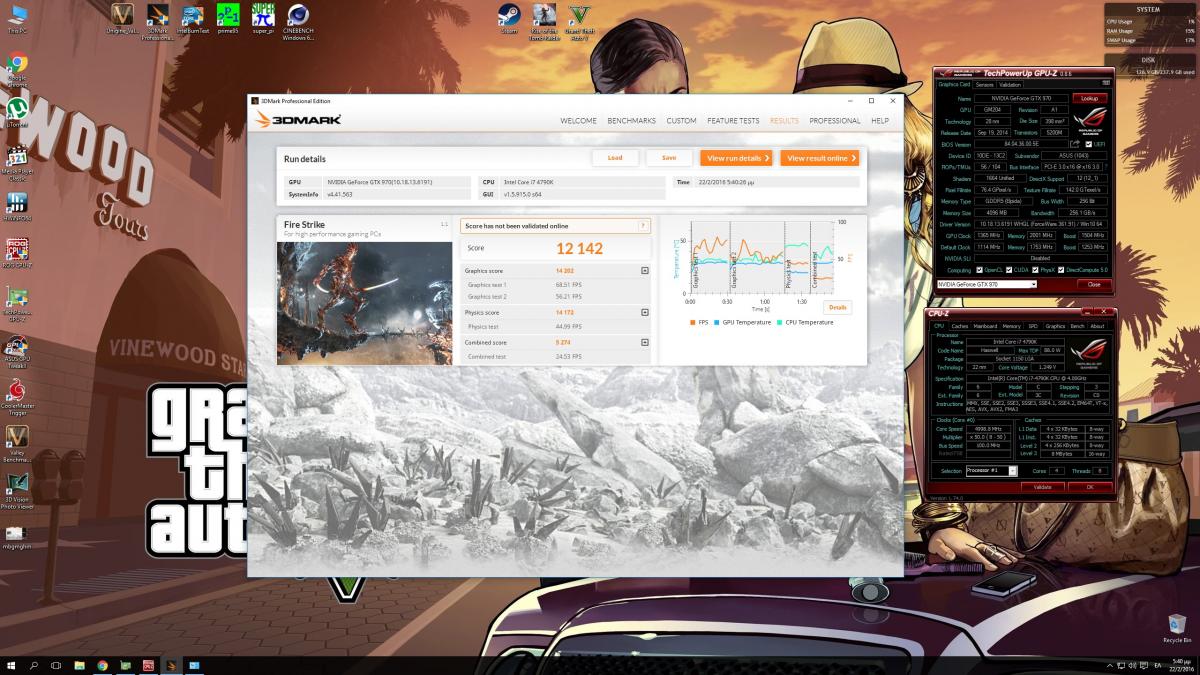This screenshot has height=675, width=1200.
Task: Open Steam desktop shortcut
Action: [508, 18]
